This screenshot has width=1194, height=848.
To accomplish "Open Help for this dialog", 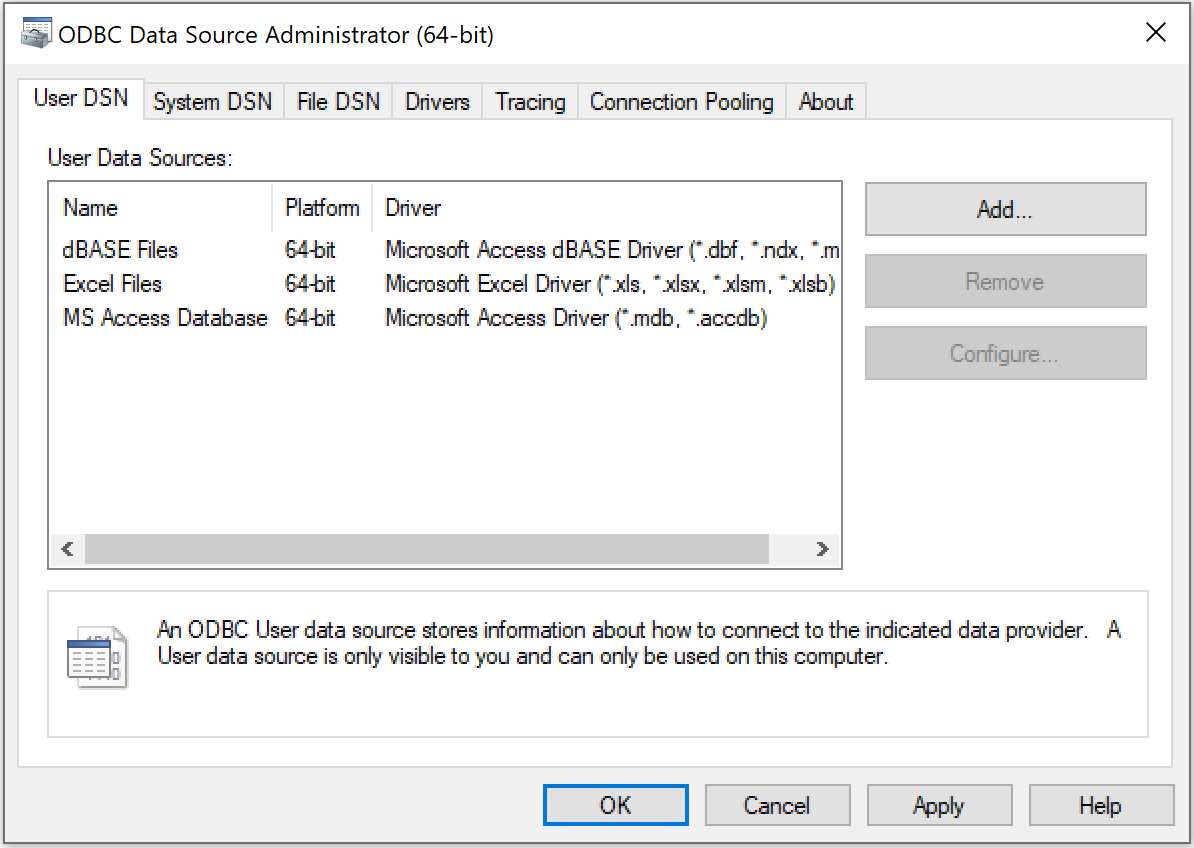I will tap(1100, 805).
